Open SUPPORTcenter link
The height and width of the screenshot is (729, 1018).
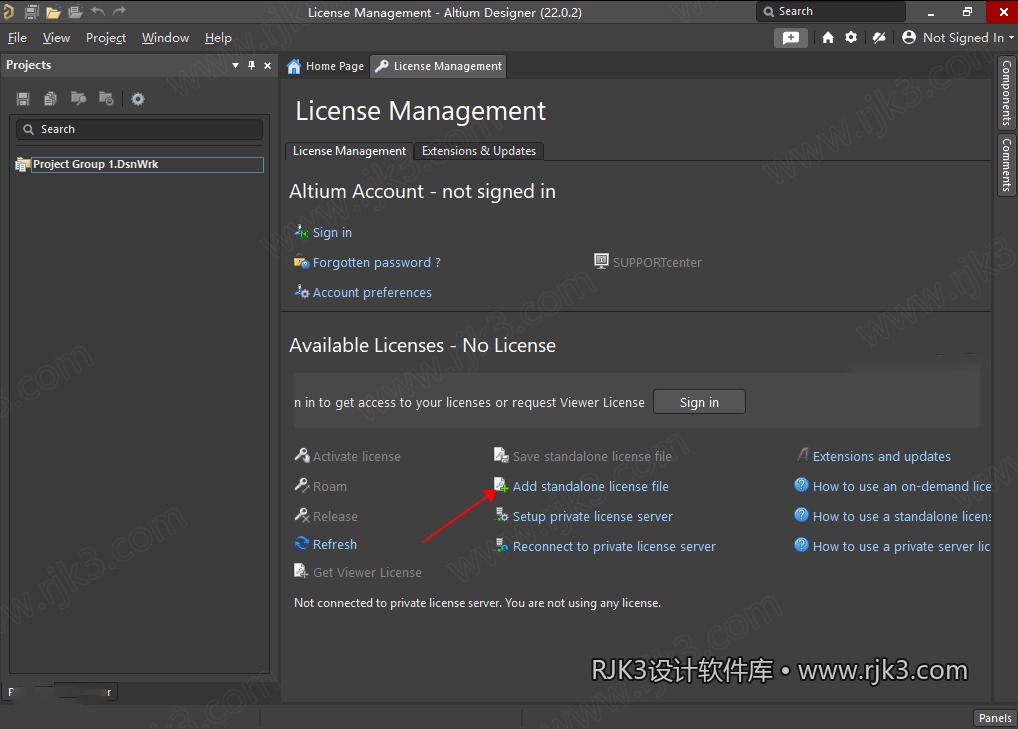click(x=657, y=262)
